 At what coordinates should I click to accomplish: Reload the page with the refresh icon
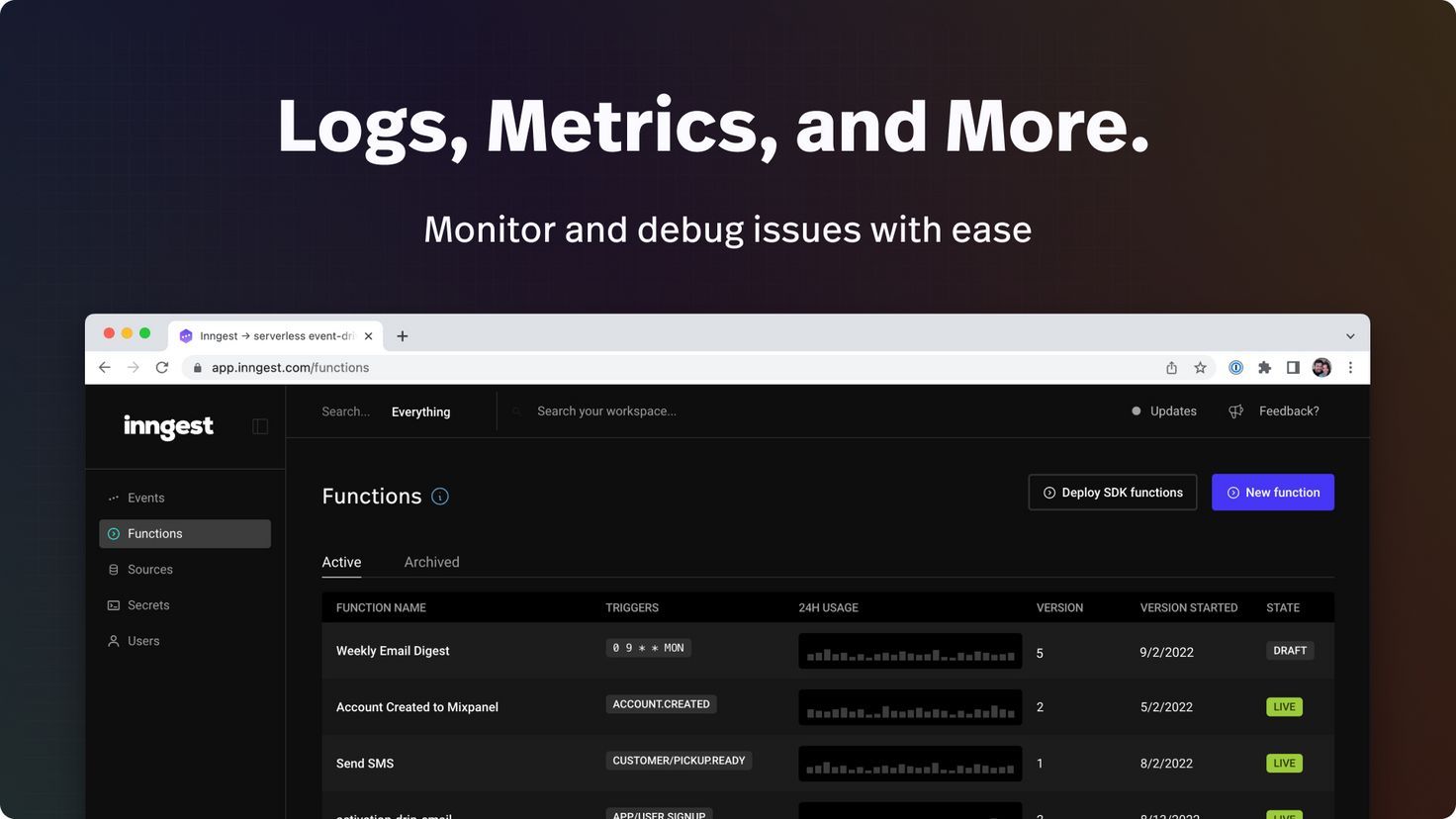click(162, 367)
